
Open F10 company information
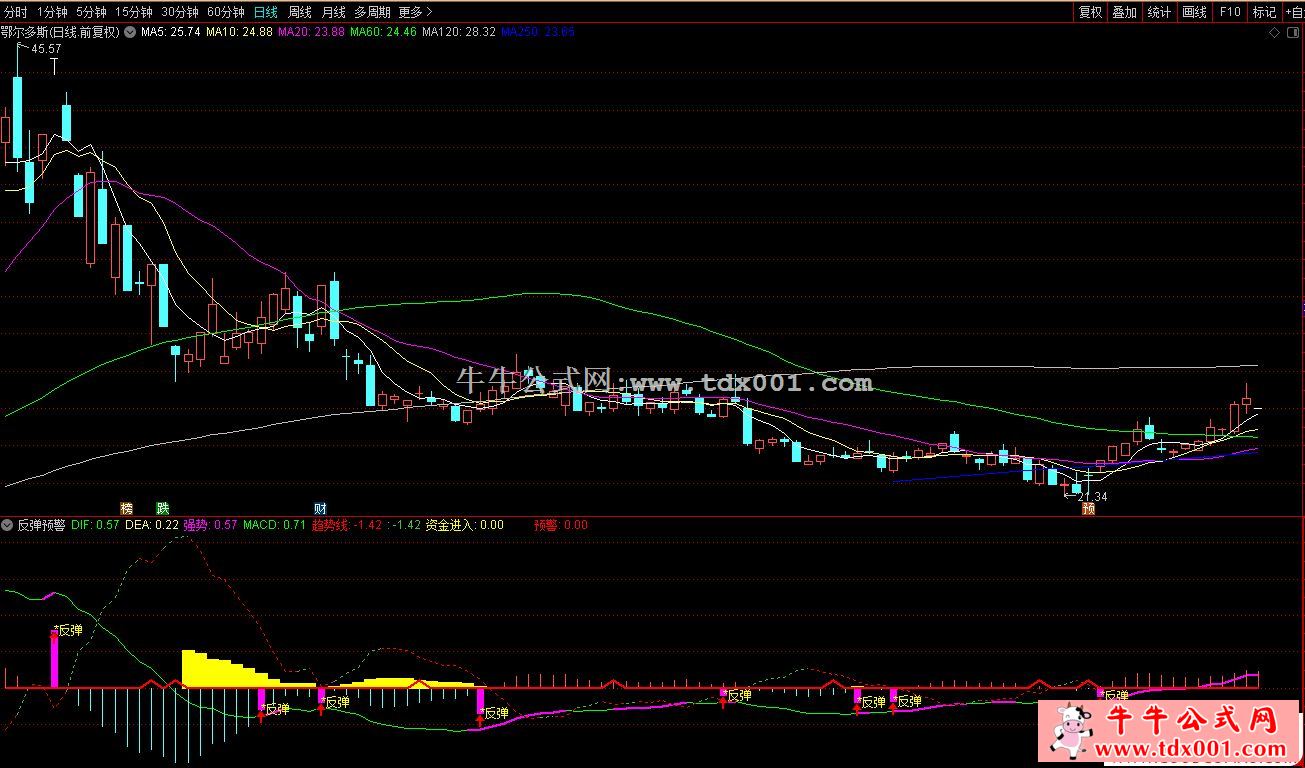click(1229, 12)
